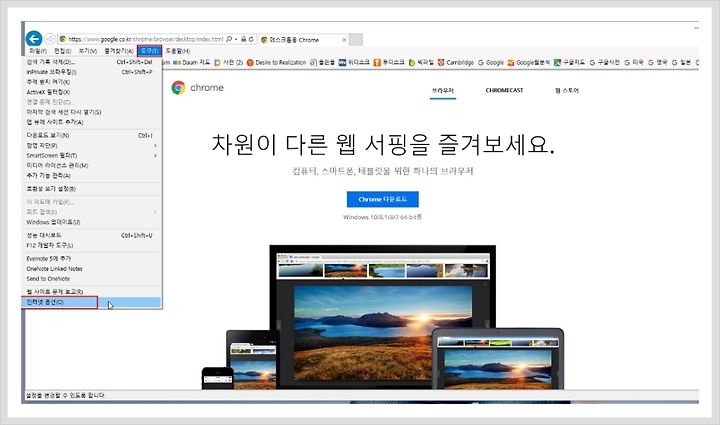Viewport: 720px width, 425px height.
Task: Choose 추가 기능 관리 menu entry
Action: (91, 175)
